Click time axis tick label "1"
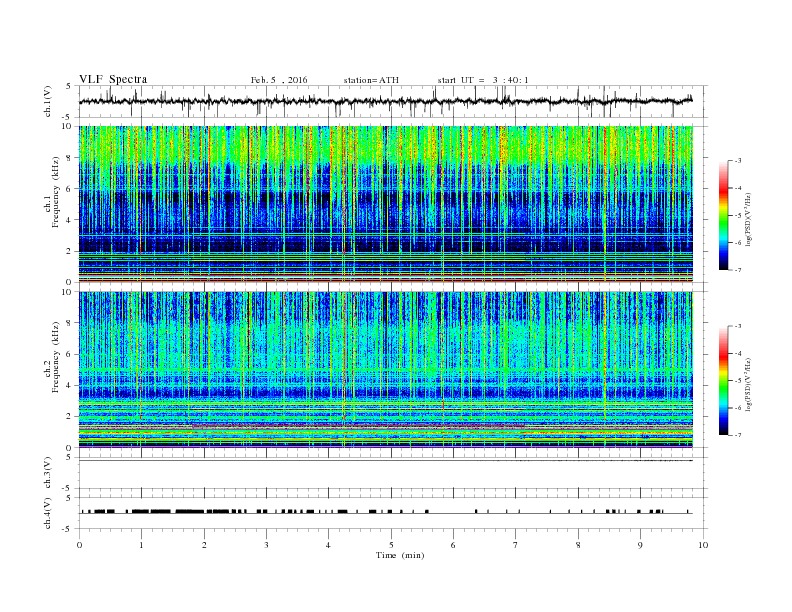Screen dimensions: 792x612 141,545
